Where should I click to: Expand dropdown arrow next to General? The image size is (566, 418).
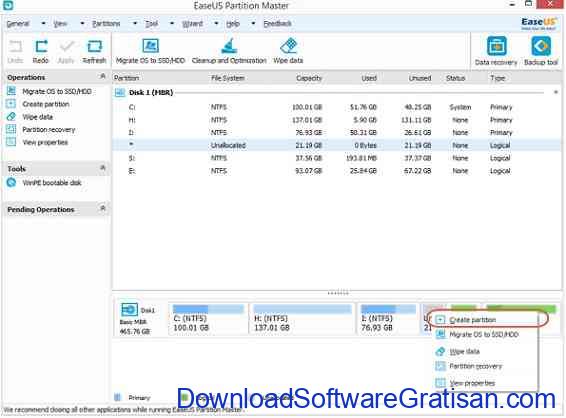point(43,24)
